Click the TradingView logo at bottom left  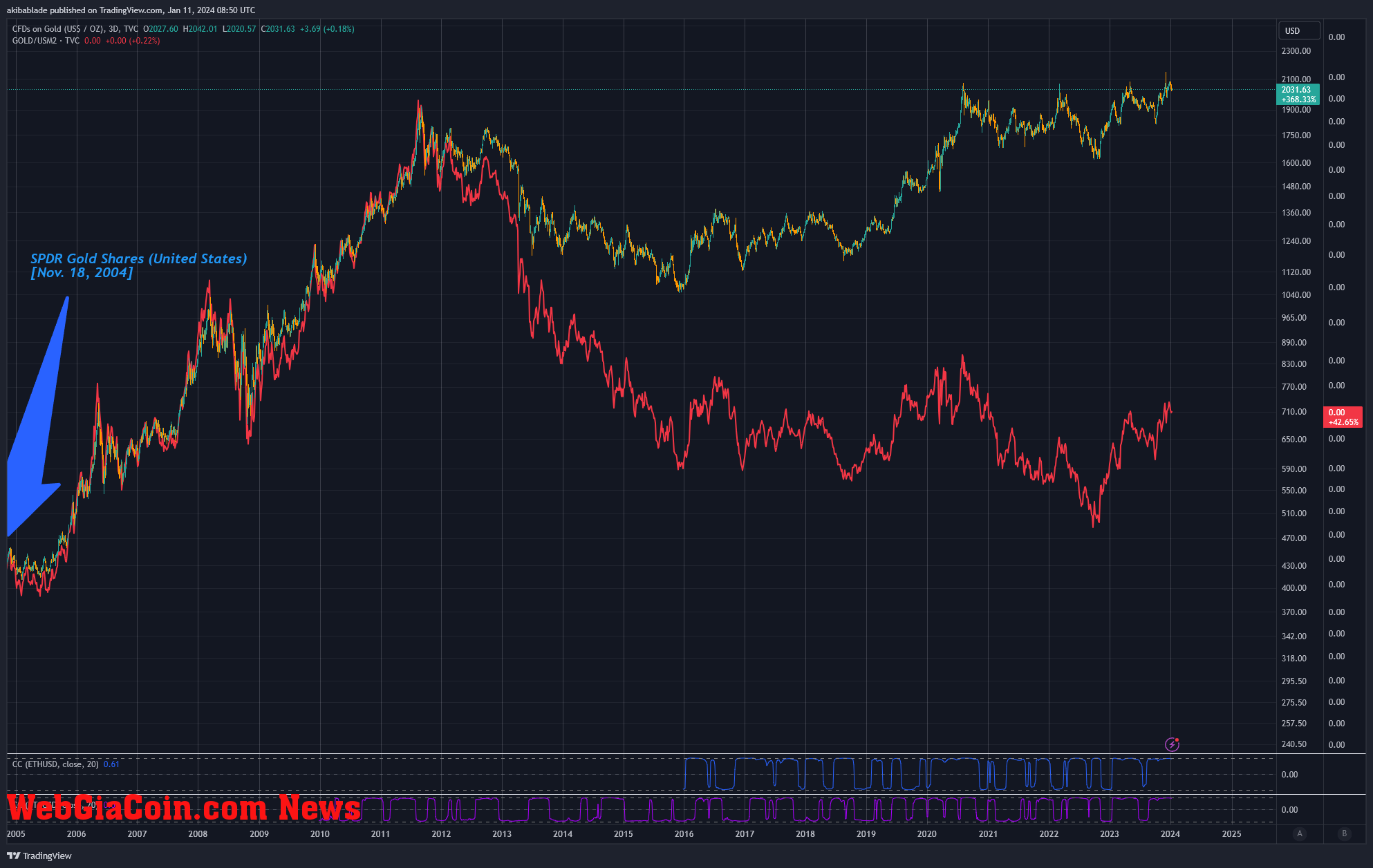tap(39, 856)
